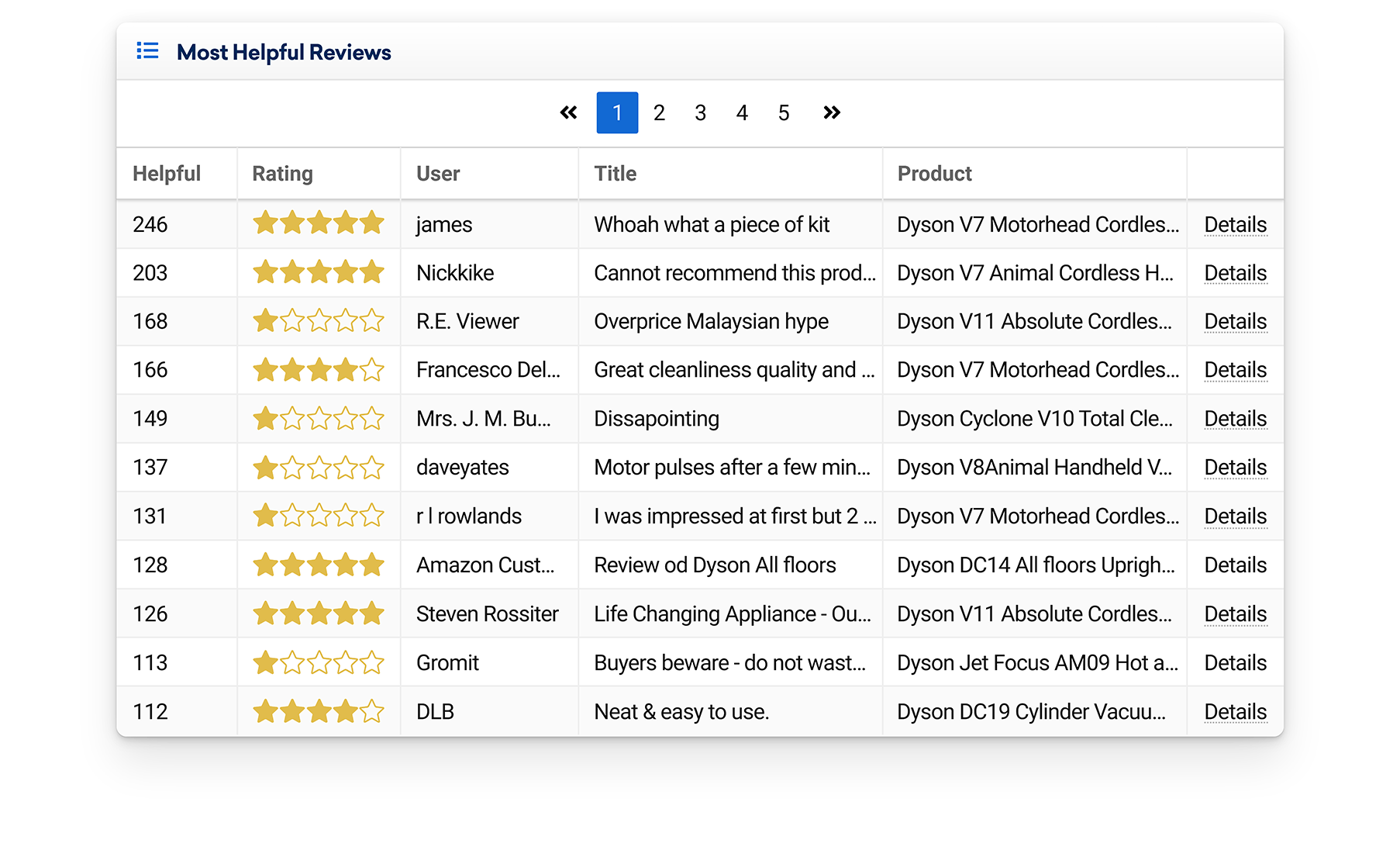Click the list icon beside Most Helpful Reviews
This screenshot has height=850, width=1400.
(147, 51)
